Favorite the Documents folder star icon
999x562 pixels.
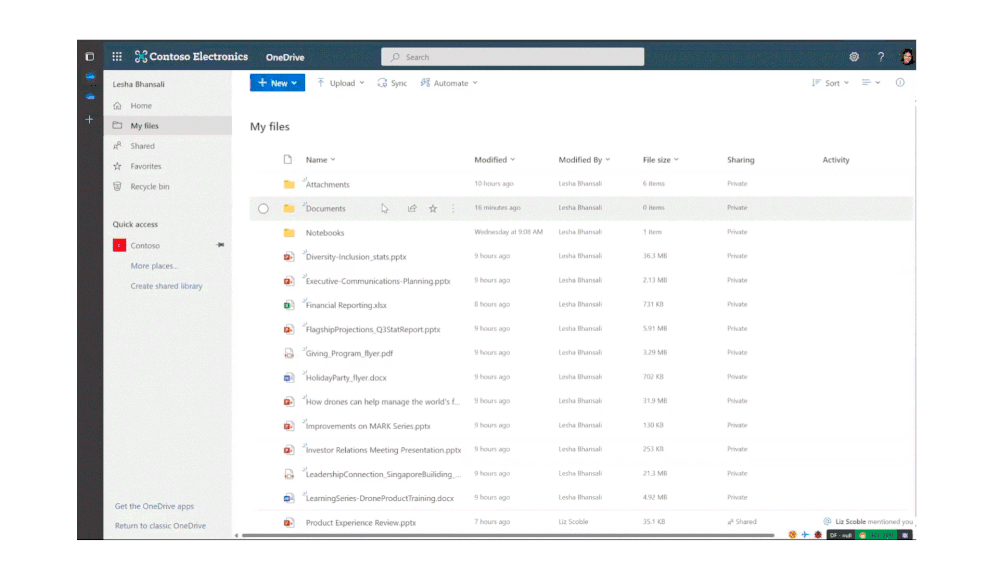click(433, 208)
